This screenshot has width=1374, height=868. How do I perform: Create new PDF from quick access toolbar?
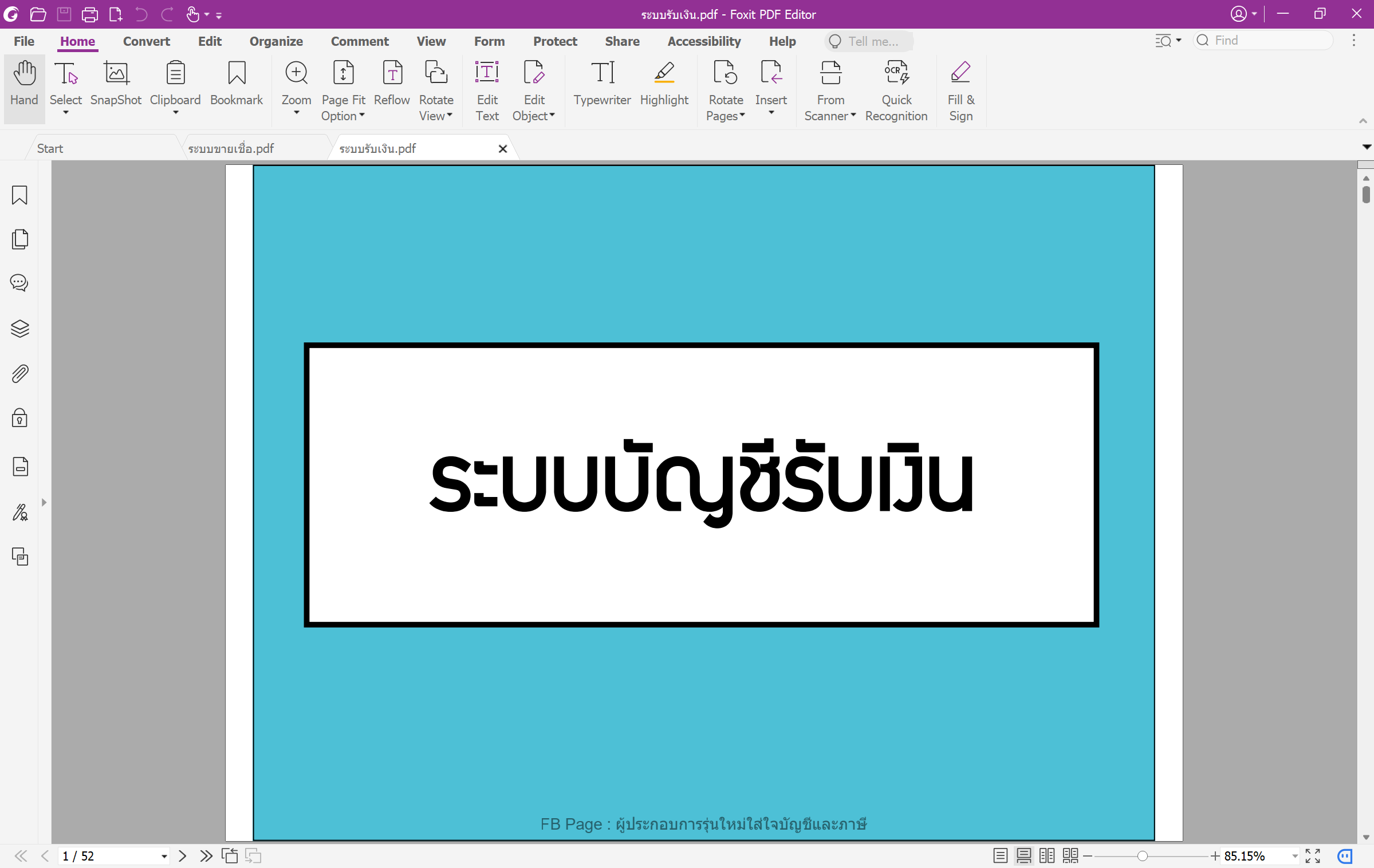116,14
